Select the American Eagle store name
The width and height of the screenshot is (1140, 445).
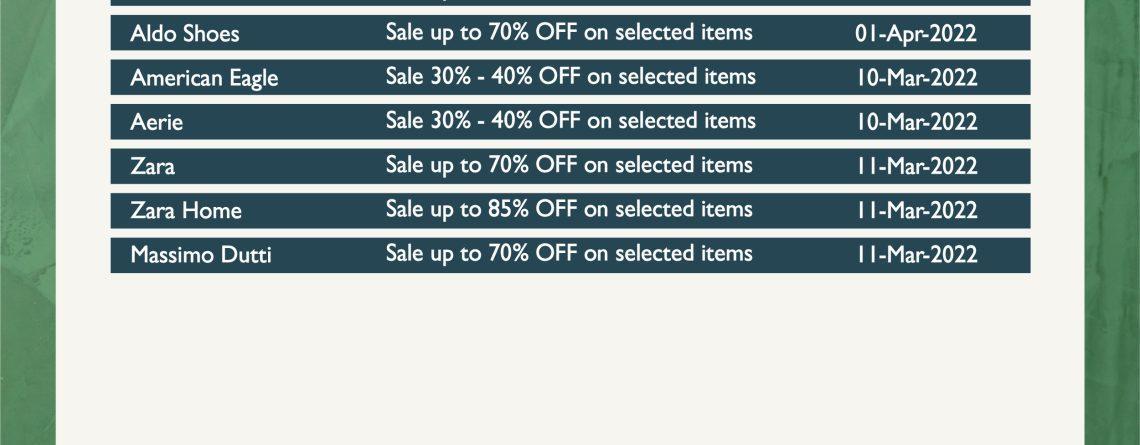coord(204,78)
